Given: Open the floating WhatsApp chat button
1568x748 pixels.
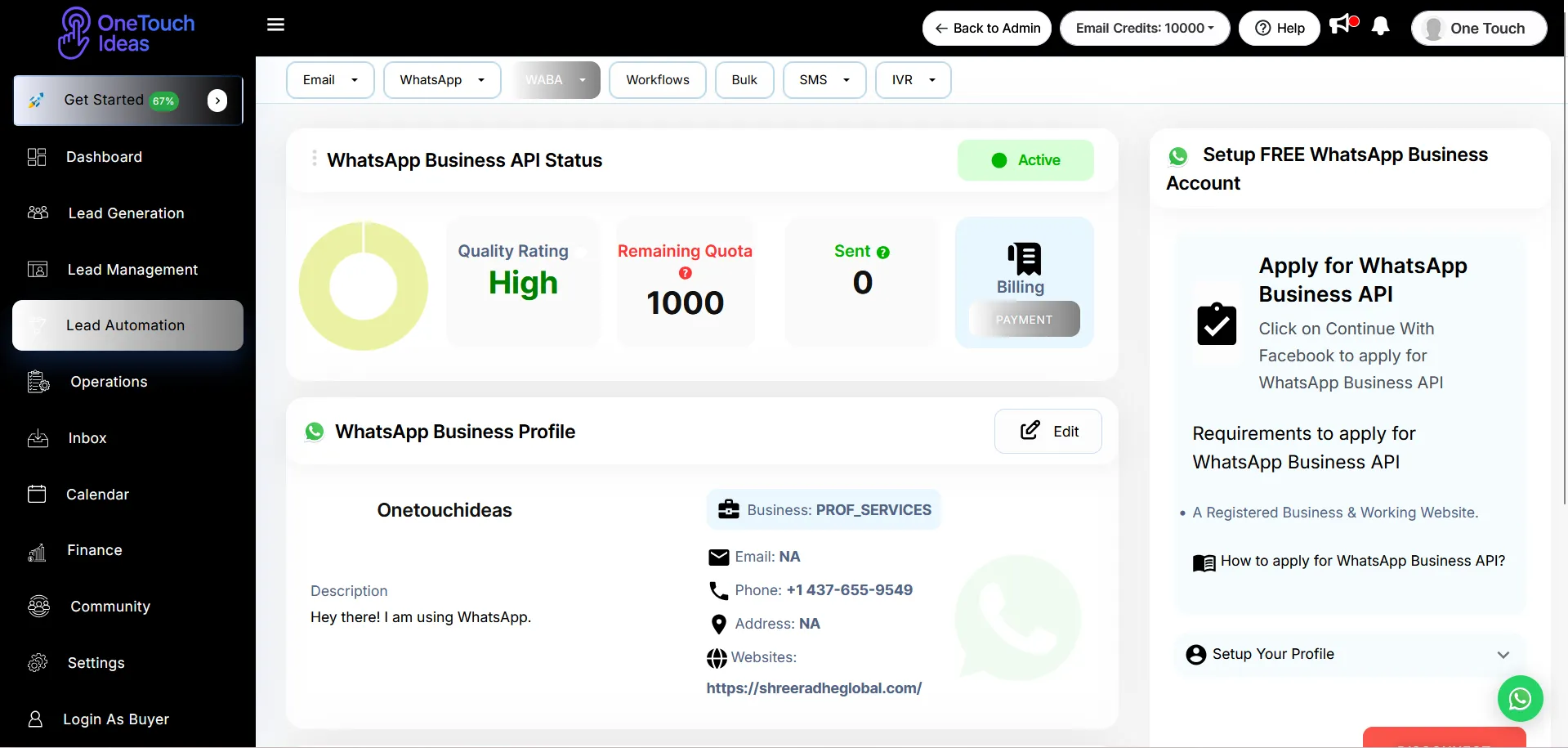Looking at the screenshot, I should point(1520,698).
